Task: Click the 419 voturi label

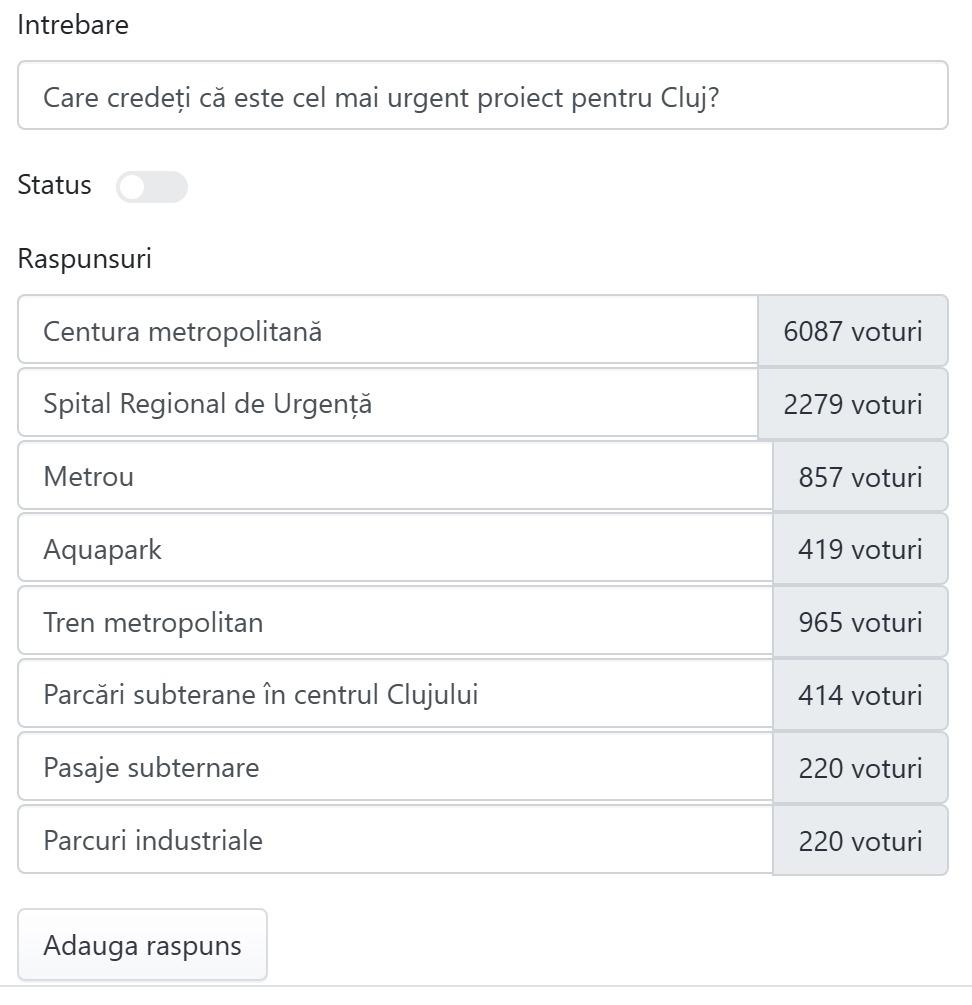Action: click(x=860, y=550)
